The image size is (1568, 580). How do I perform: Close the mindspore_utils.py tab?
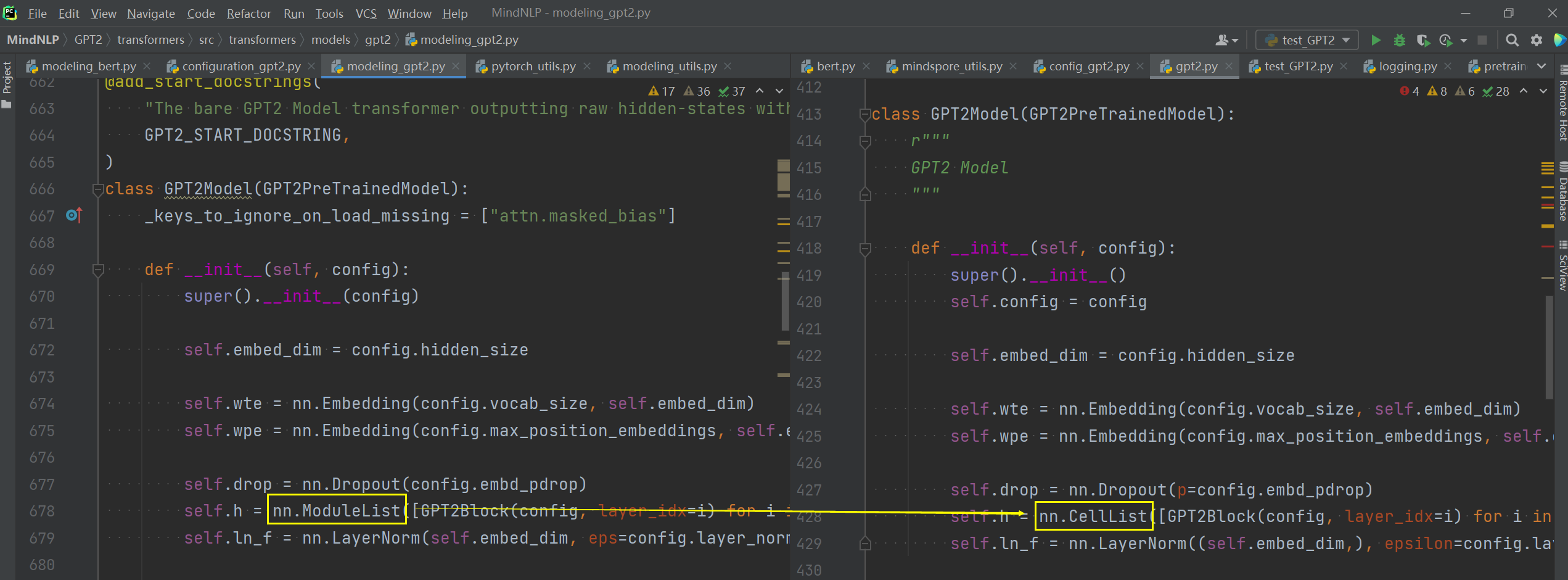click(x=1013, y=66)
